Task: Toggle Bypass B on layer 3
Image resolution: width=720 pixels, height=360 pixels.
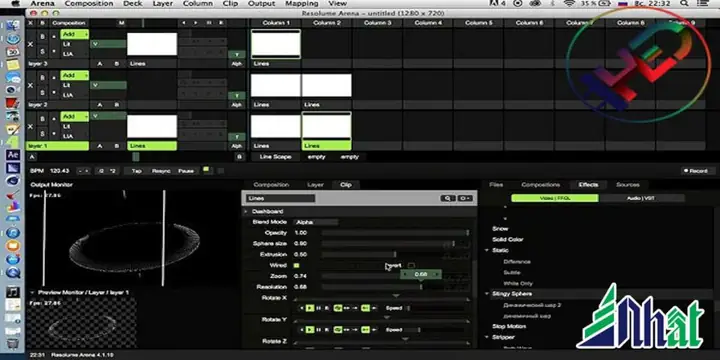Action: (x=43, y=37)
